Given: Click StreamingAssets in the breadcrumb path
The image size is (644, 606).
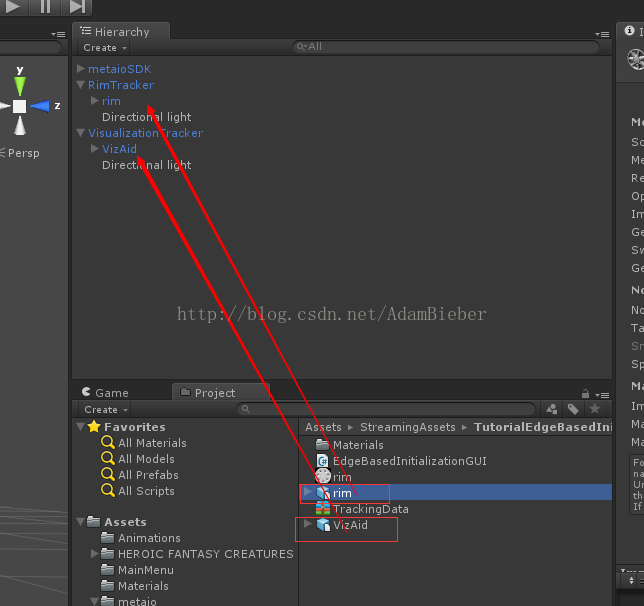Looking at the screenshot, I should [x=408, y=427].
